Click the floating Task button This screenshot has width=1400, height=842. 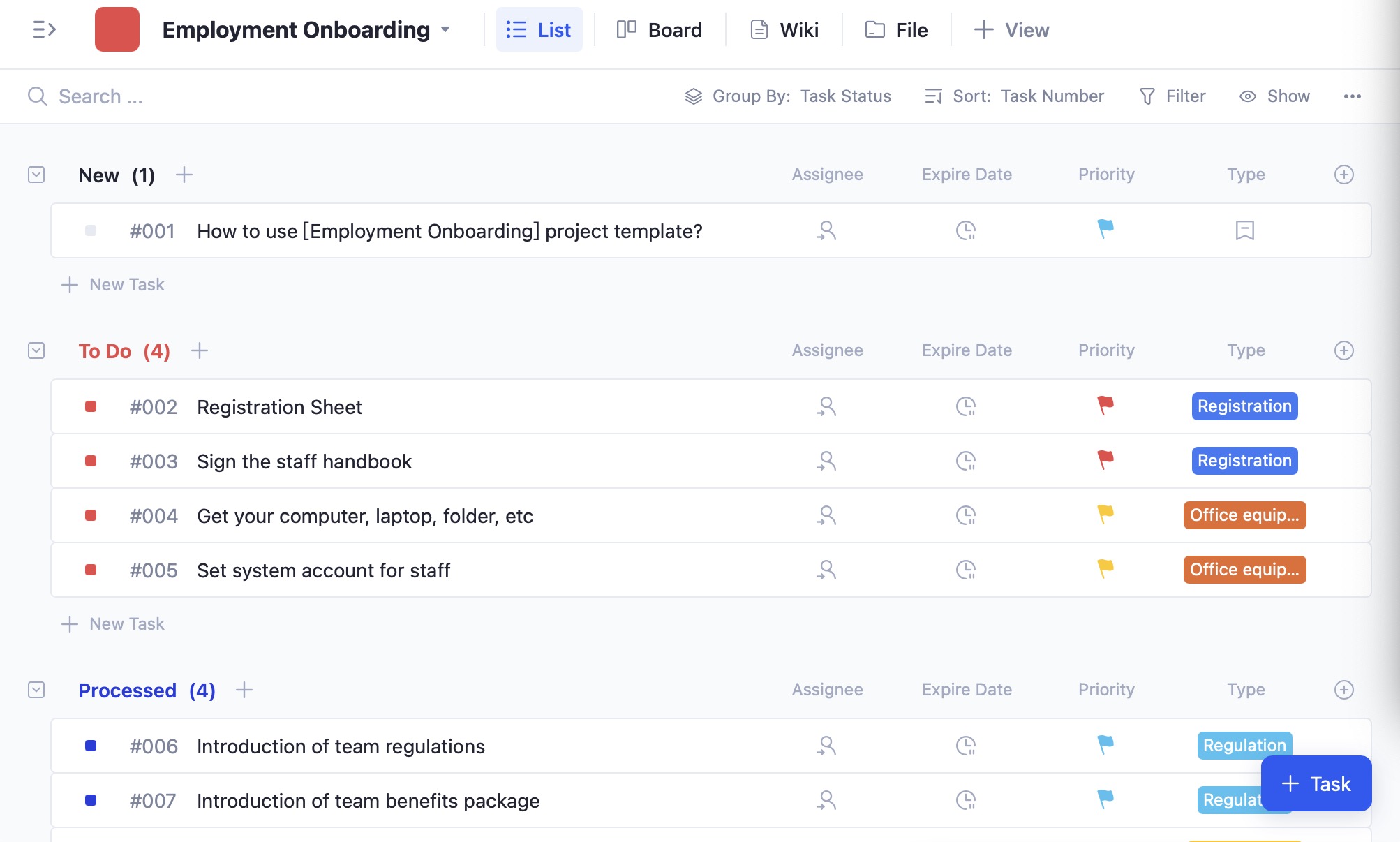tap(1316, 783)
